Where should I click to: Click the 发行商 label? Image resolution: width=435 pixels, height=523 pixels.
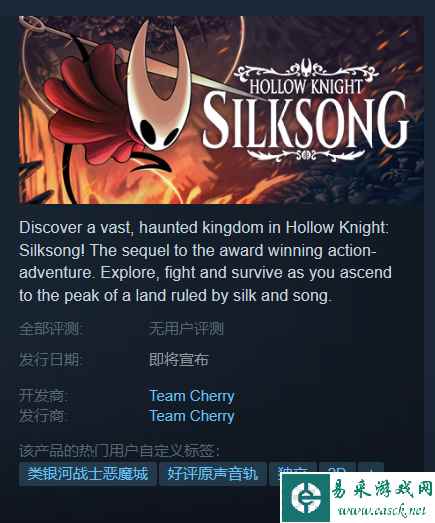tap(43, 416)
